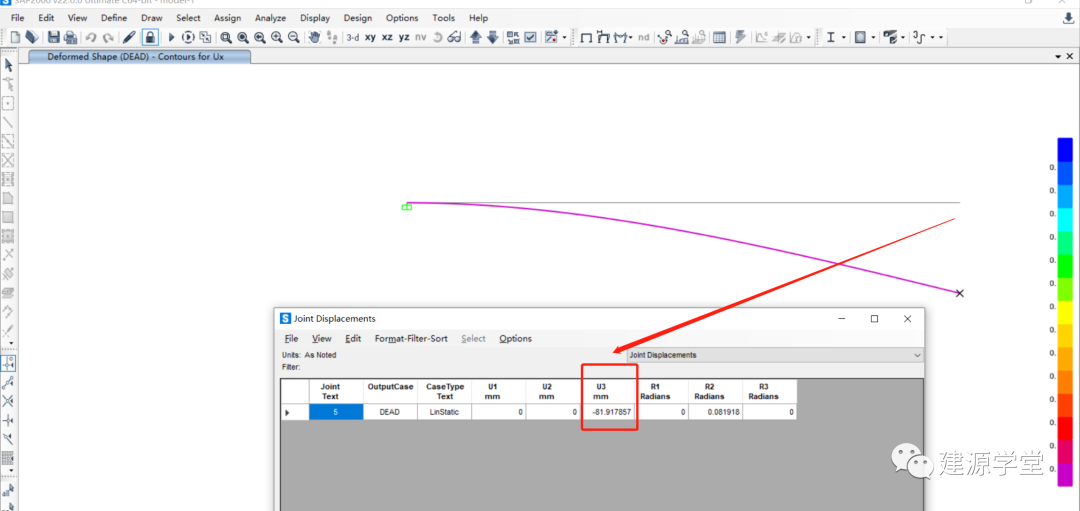Screen dimensions: 1080x511
Task: Open Options menu in Joint Displacements window
Action: click(515, 339)
